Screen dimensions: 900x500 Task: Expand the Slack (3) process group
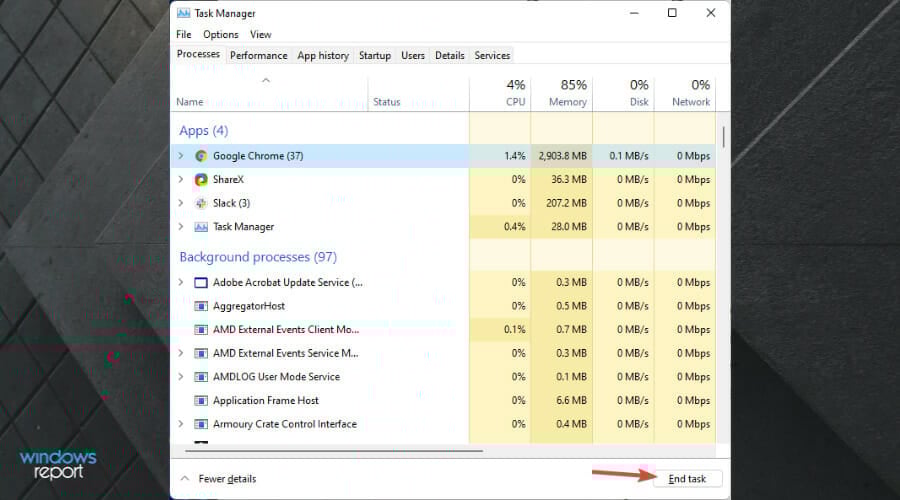(181, 203)
